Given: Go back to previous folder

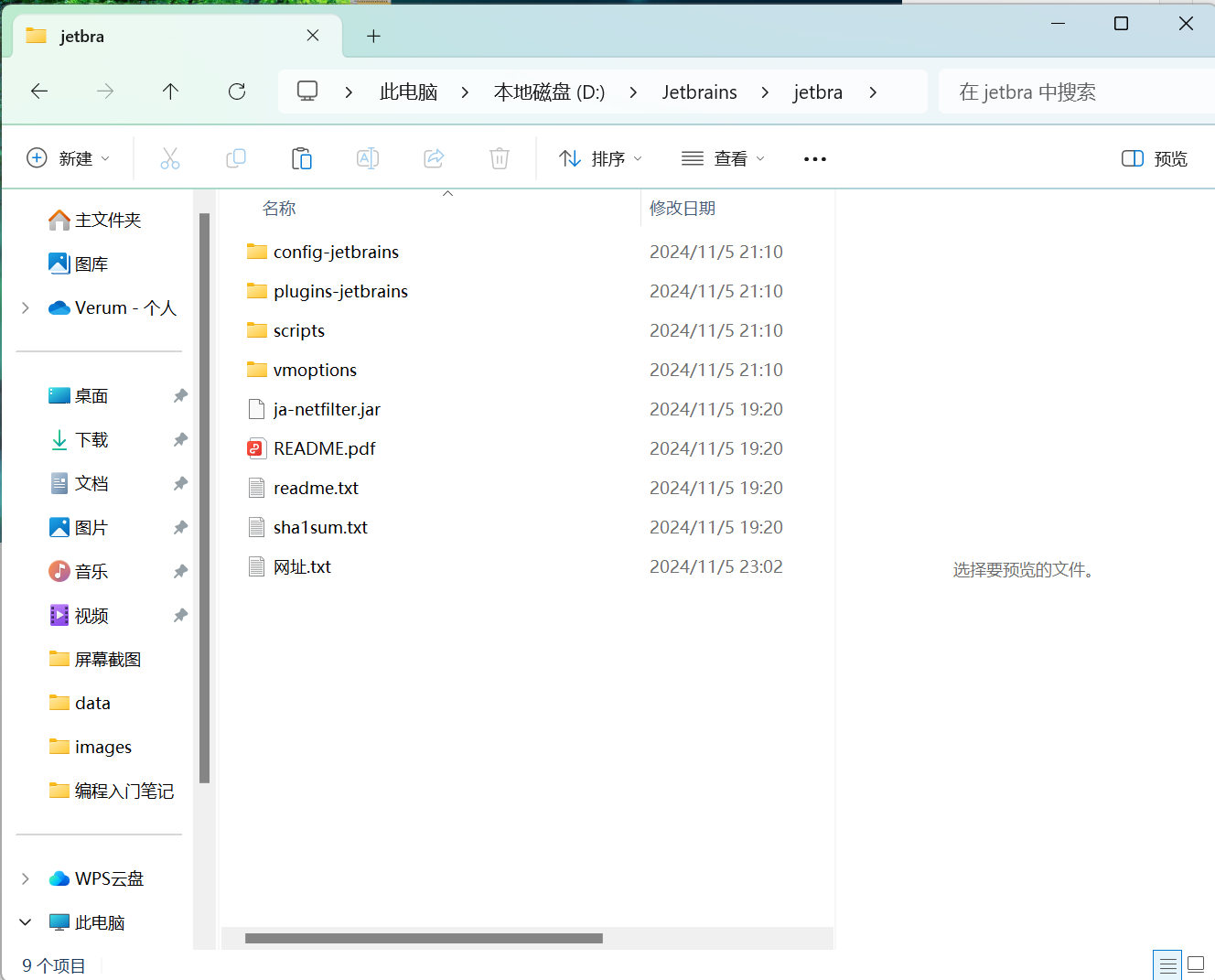Looking at the screenshot, I should [39, 92].
